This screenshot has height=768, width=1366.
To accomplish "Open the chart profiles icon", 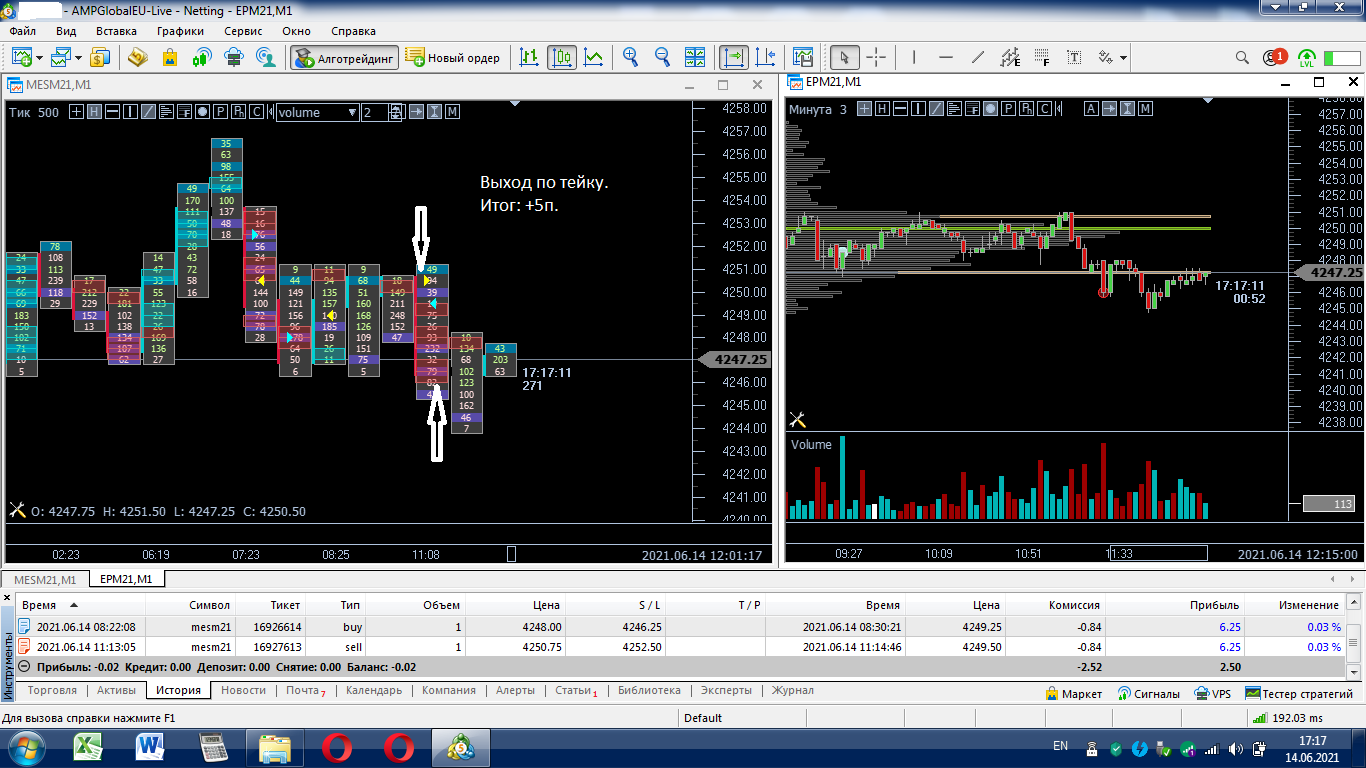I will (x=62, y=57).
